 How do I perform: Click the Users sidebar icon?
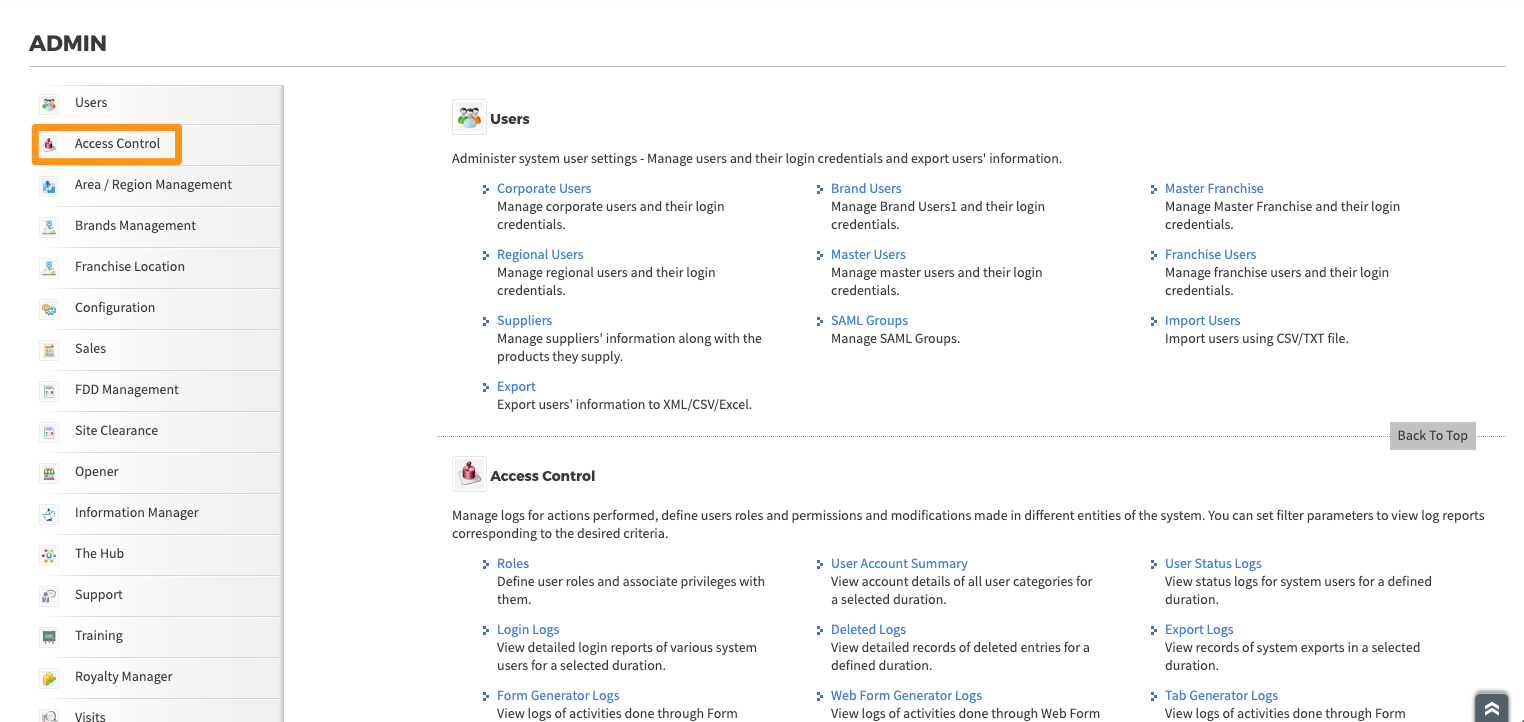[x=48, y=104]
